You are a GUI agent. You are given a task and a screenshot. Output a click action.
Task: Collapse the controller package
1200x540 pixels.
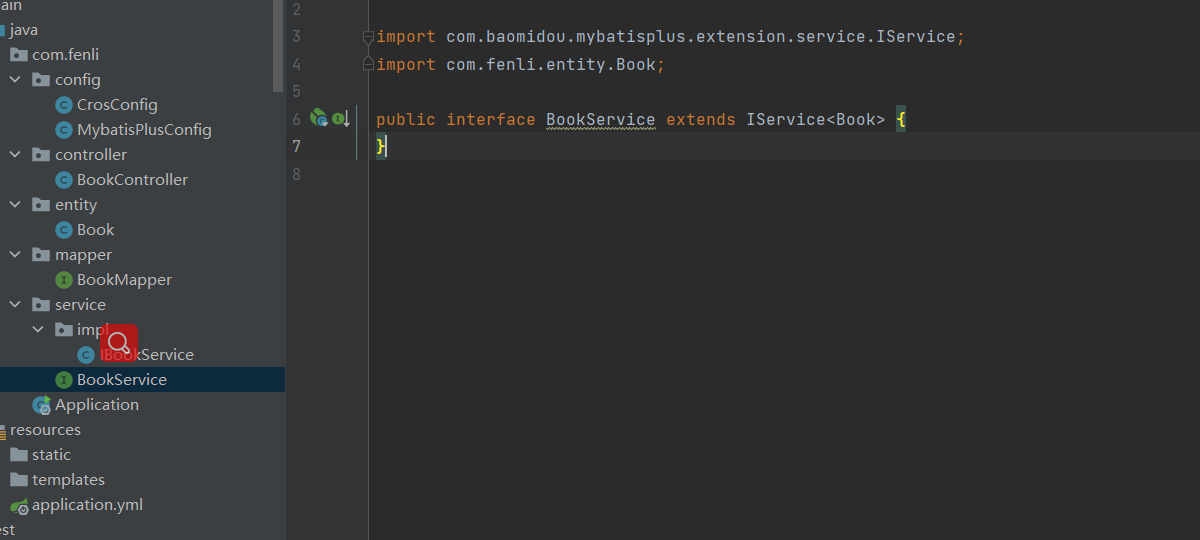click(15, 155)
